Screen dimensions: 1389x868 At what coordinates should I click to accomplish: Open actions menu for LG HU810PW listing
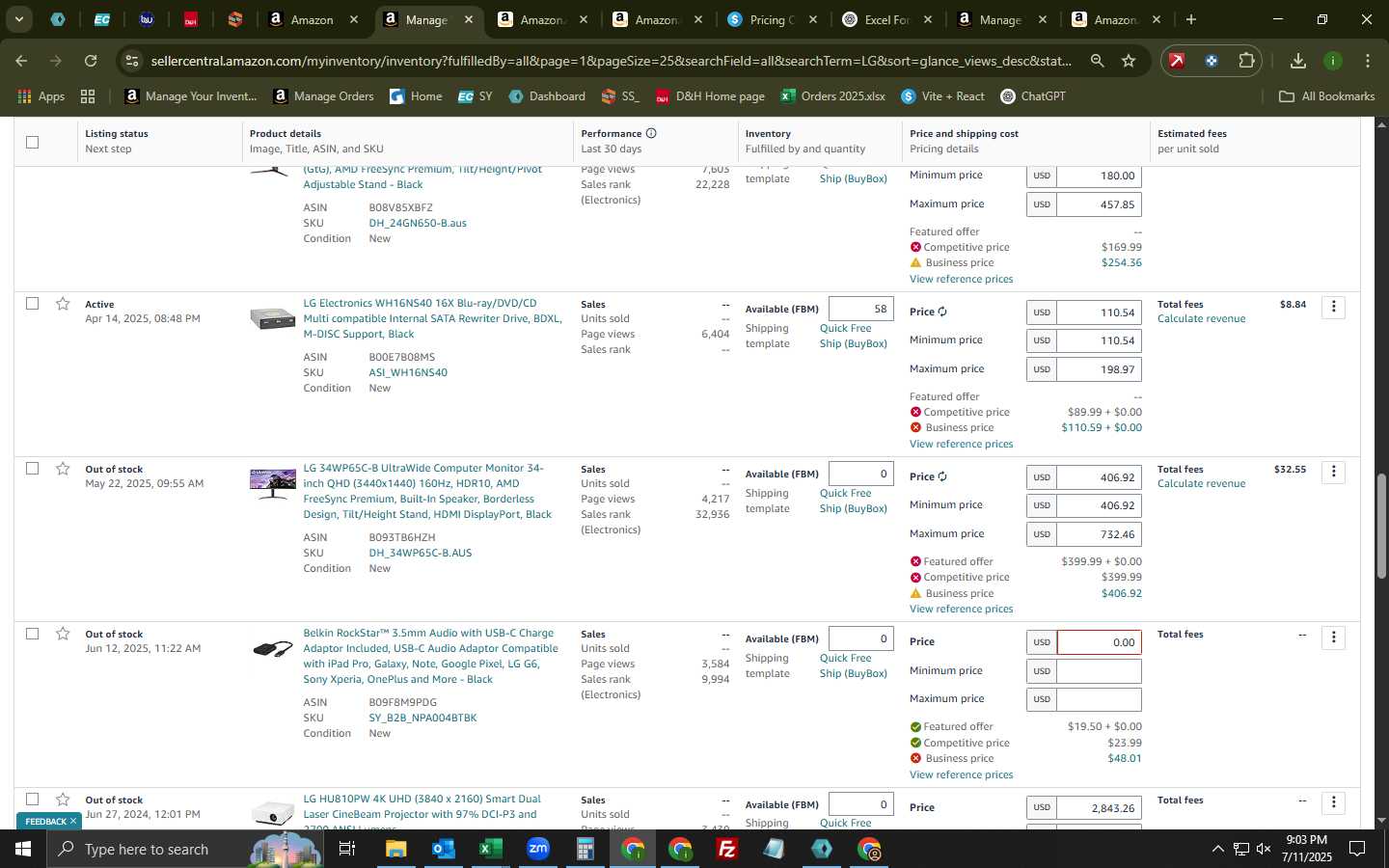(x=1334, y=802)
